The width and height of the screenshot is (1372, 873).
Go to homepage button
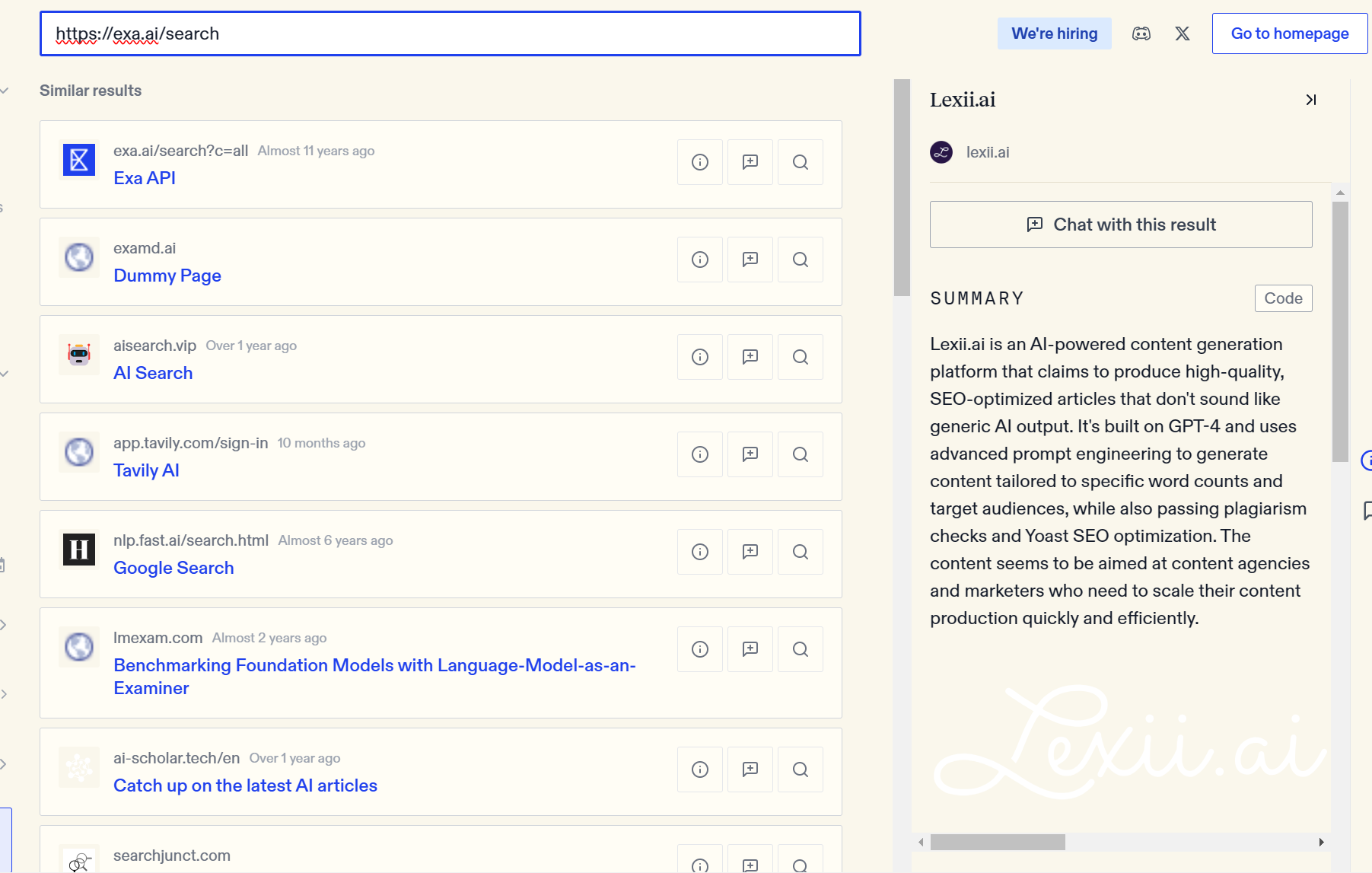[x=1290, y=33]
